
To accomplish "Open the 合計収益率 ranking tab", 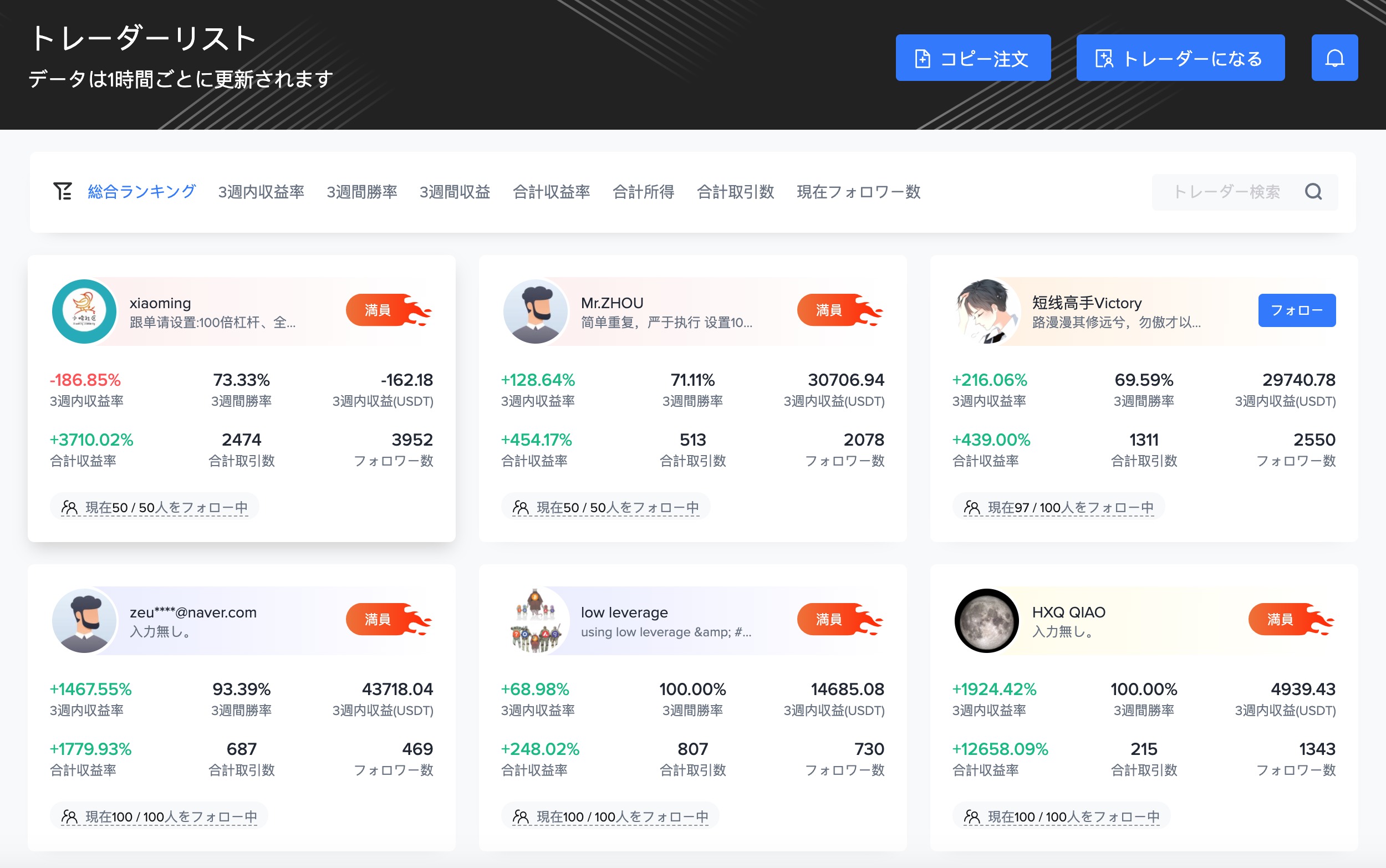I will (551, 192).
